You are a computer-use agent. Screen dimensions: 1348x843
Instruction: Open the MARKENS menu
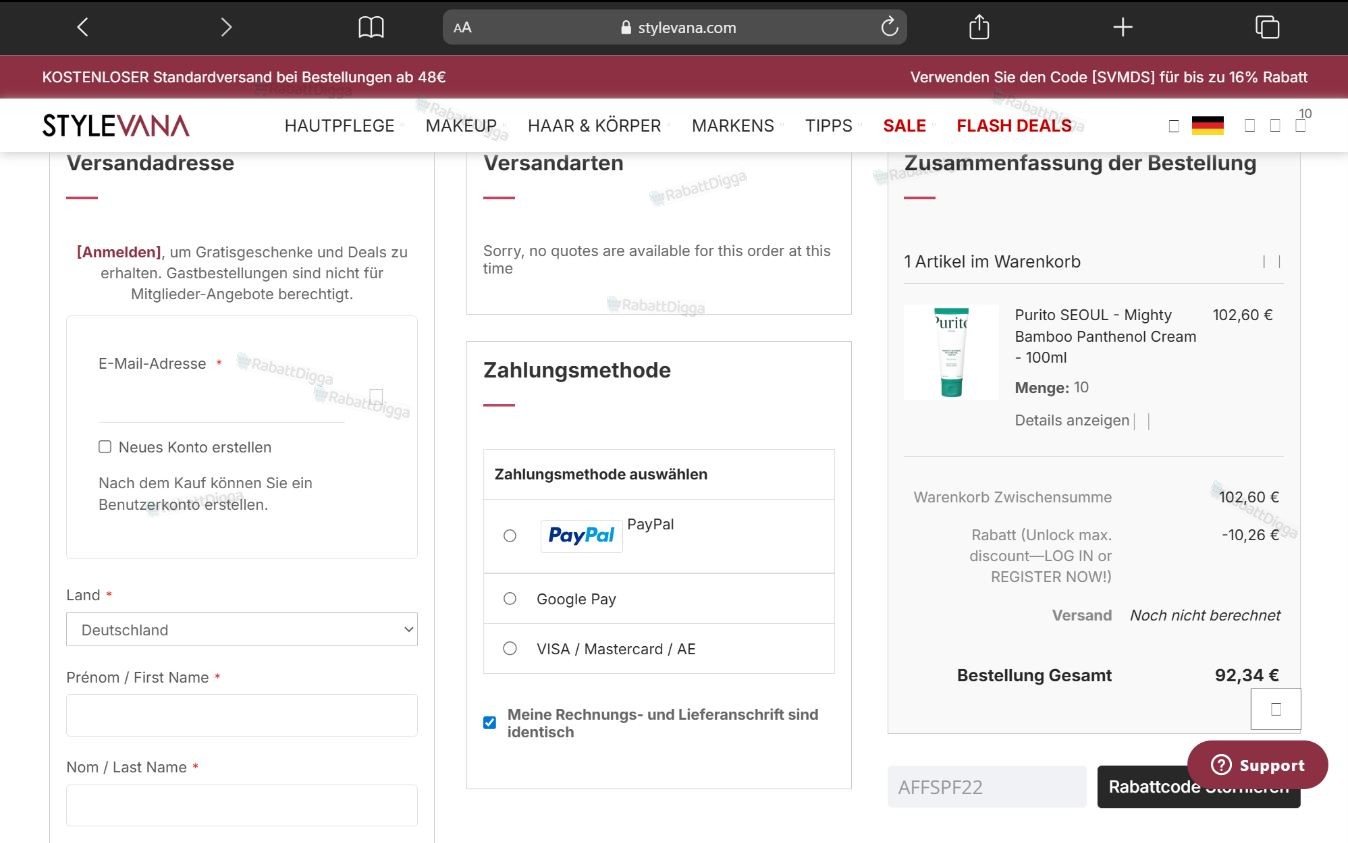[x=733, y=126]
